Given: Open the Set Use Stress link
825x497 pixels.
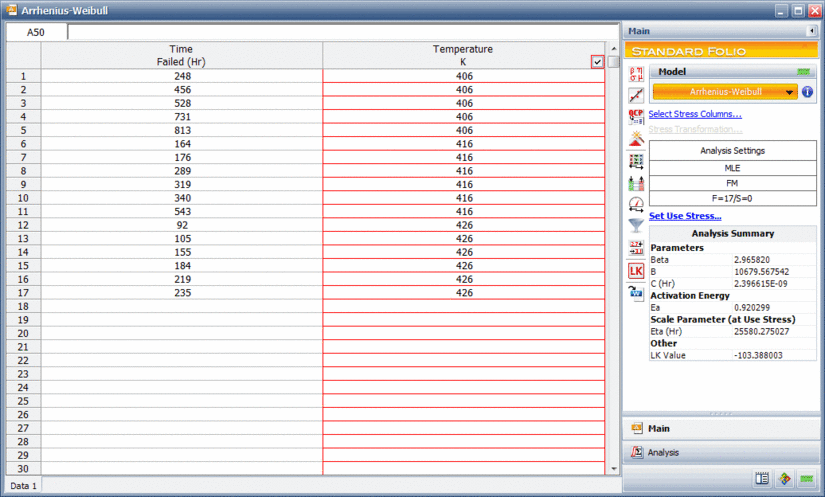Looking at the screenshot, I should (x=685, y=216).
